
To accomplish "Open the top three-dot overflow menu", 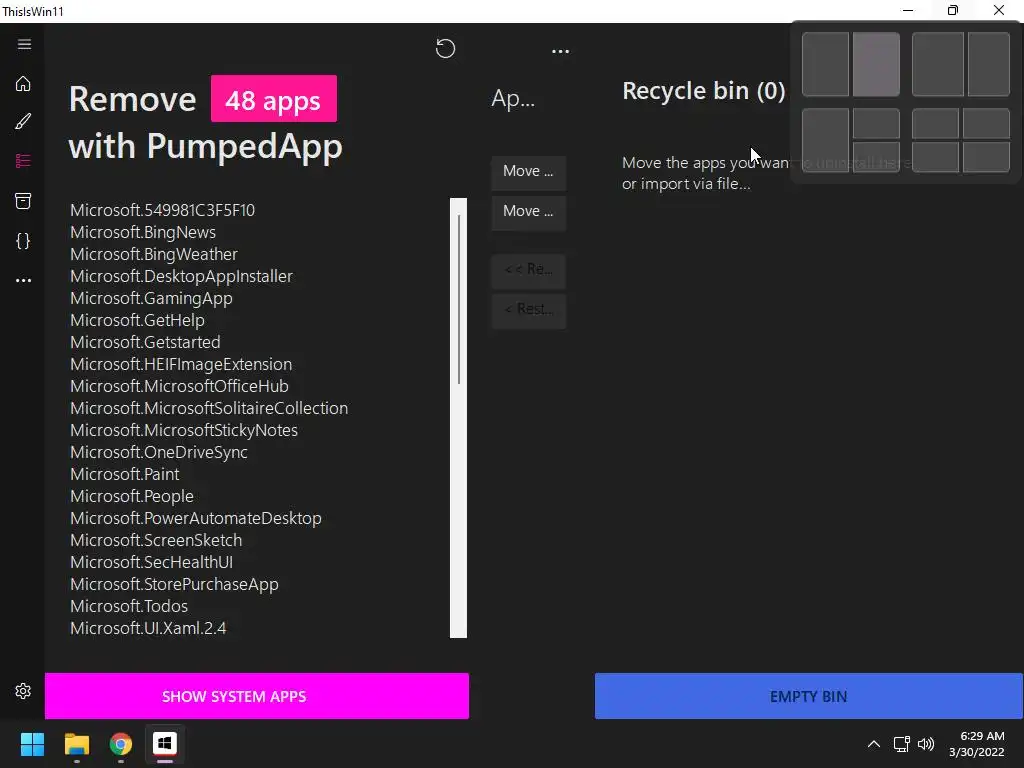I will (560, 51).
